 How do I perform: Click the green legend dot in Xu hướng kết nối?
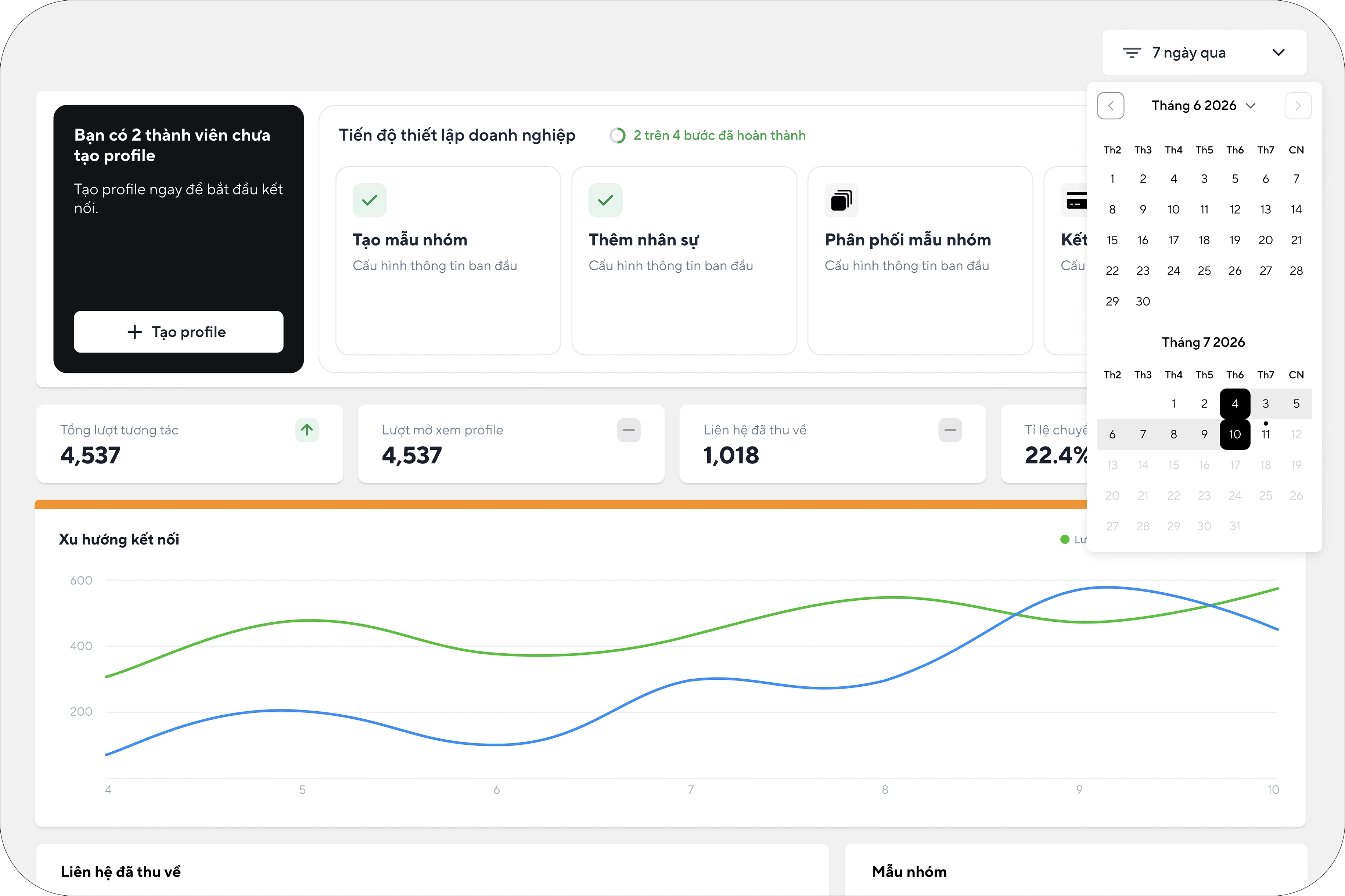[x=1064, y=539]
